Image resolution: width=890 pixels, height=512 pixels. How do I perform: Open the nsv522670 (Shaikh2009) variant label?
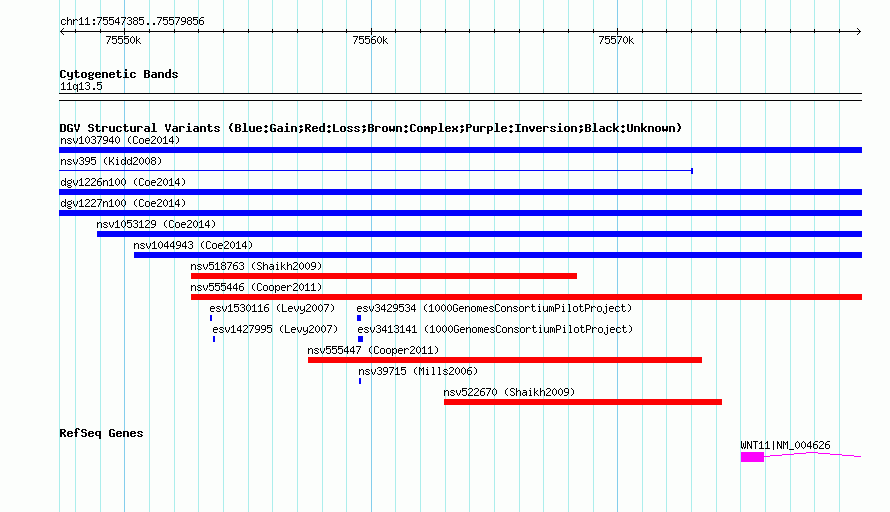(509, 392)
